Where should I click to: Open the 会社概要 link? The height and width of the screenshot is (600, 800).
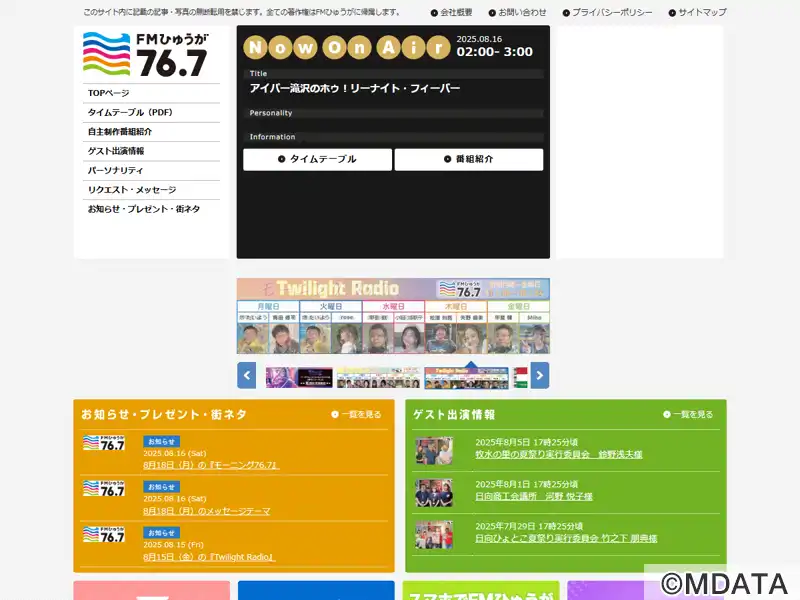[457, 12]
